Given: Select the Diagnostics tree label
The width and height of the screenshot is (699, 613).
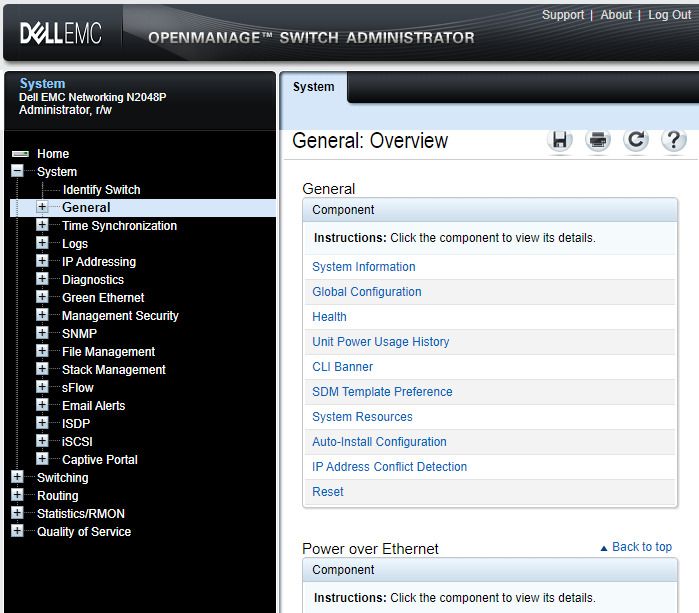Looking at the screenshot, I should coord(93,280).
